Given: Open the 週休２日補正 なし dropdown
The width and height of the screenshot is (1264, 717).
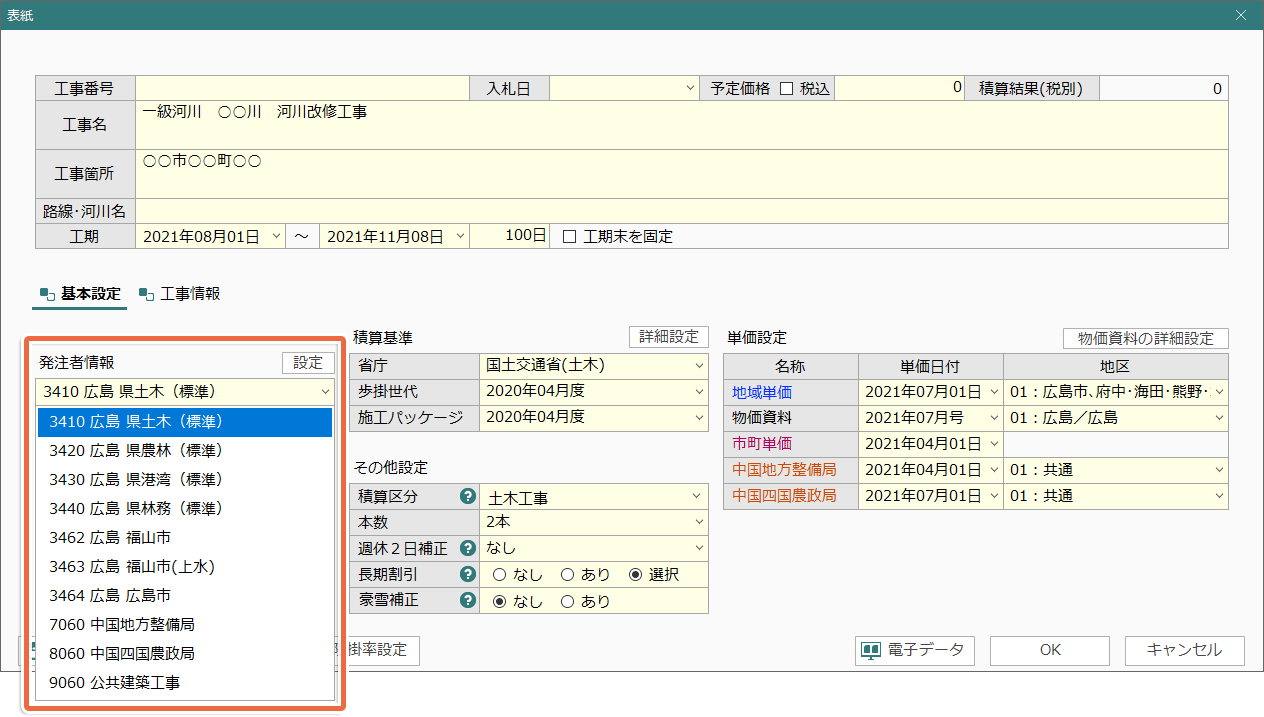Looking at the screenshot, I should [699, 548].
